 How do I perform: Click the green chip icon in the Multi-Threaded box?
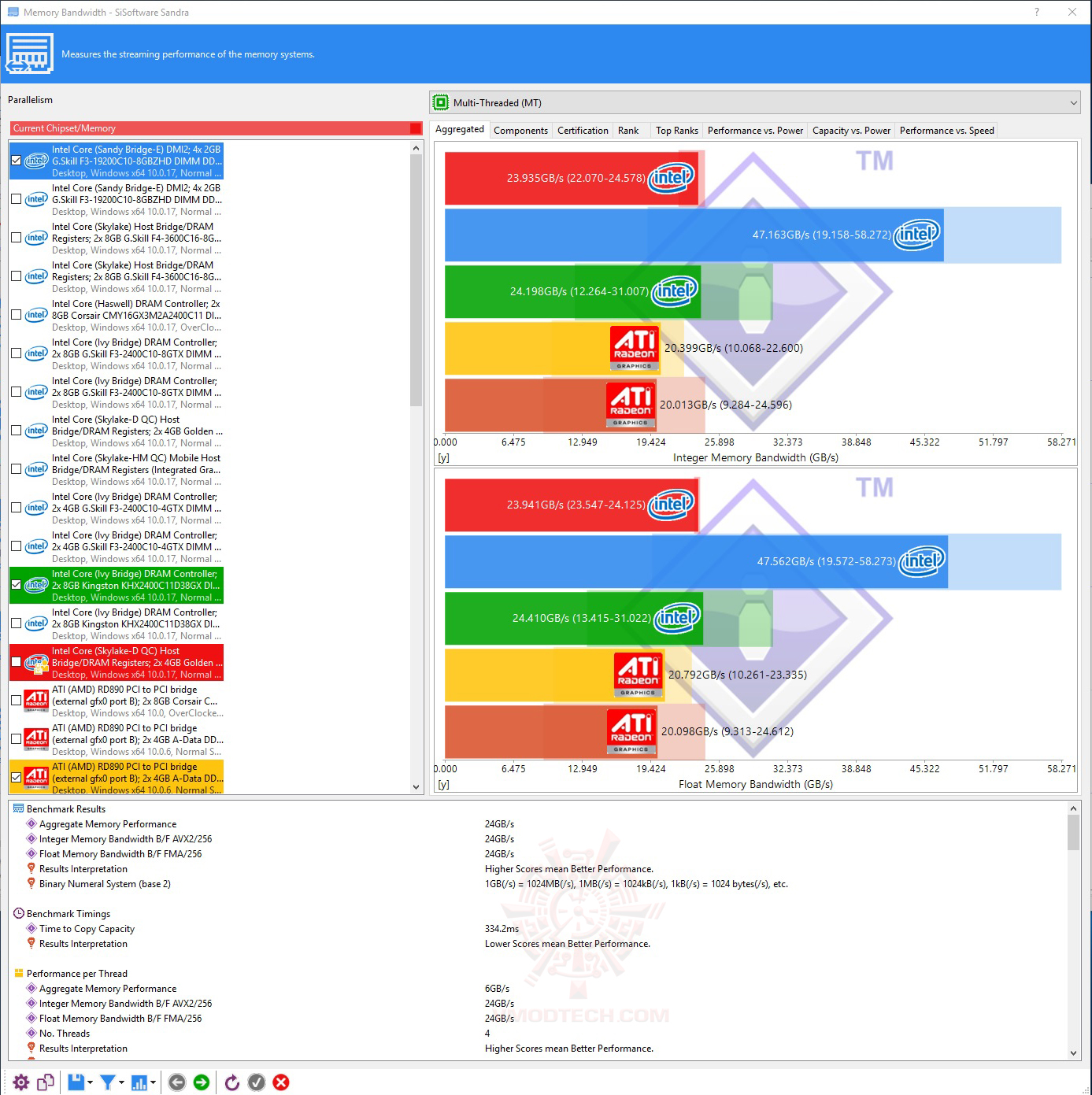click(x=441, y=102)
